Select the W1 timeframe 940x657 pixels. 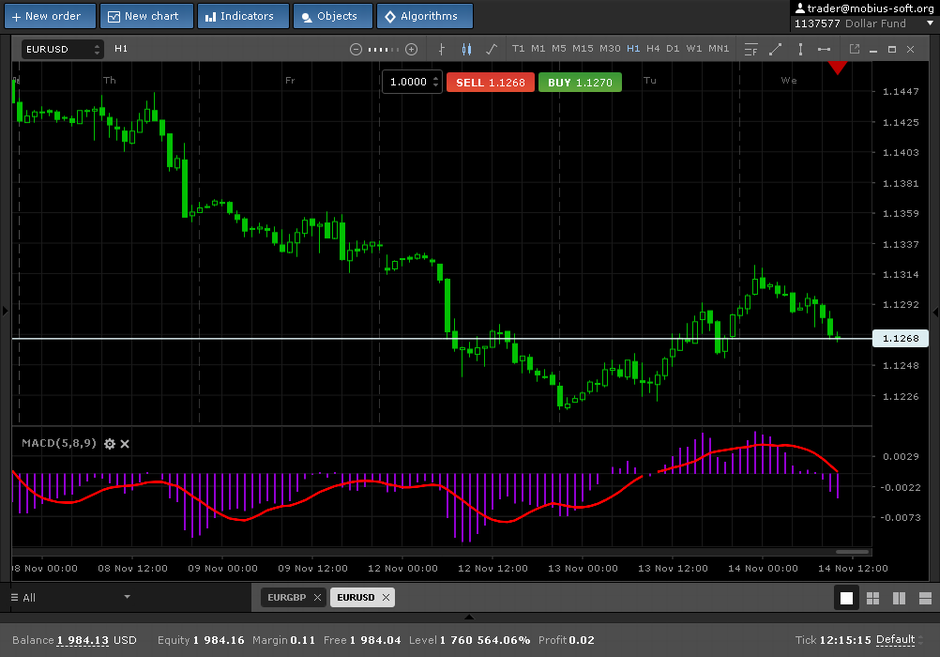click(694, 49)
